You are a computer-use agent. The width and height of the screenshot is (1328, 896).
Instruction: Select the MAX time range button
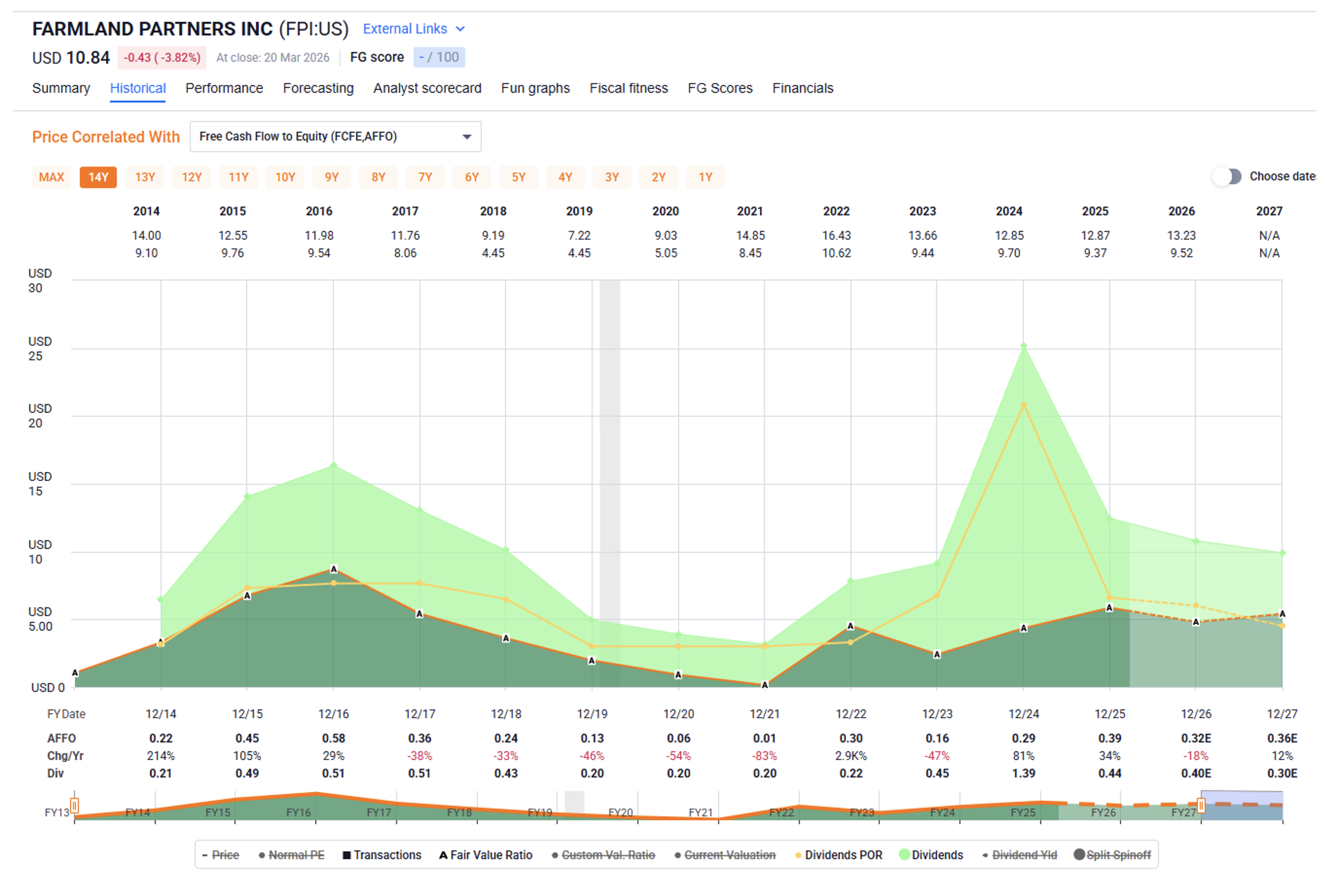pyautogui.click(x=51, y=177)
